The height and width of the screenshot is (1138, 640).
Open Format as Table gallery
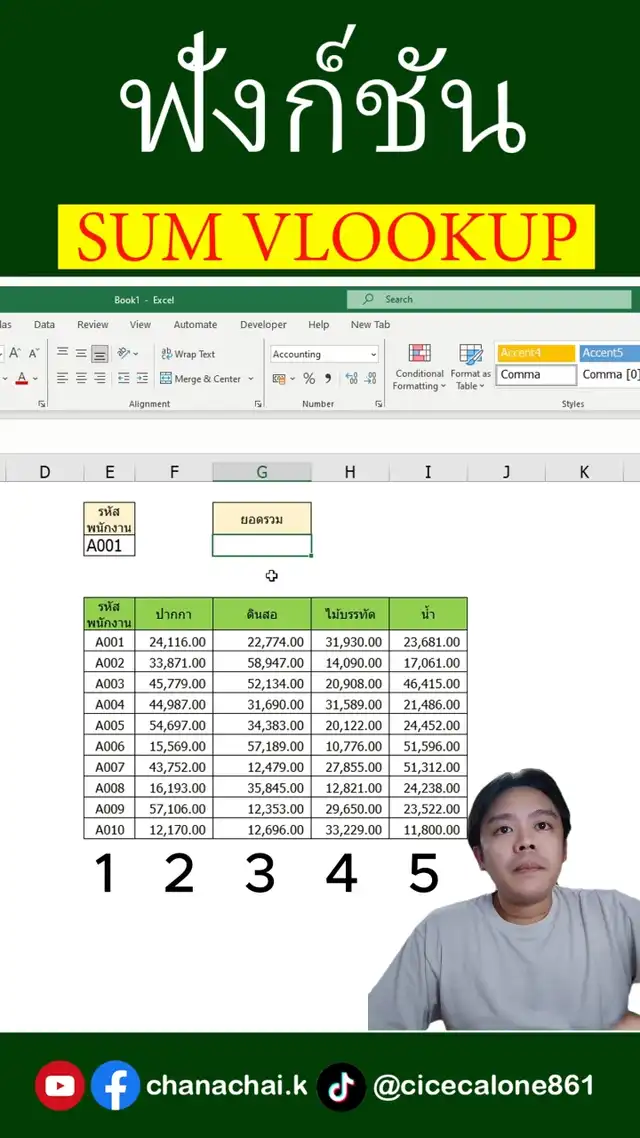(470, 367)
